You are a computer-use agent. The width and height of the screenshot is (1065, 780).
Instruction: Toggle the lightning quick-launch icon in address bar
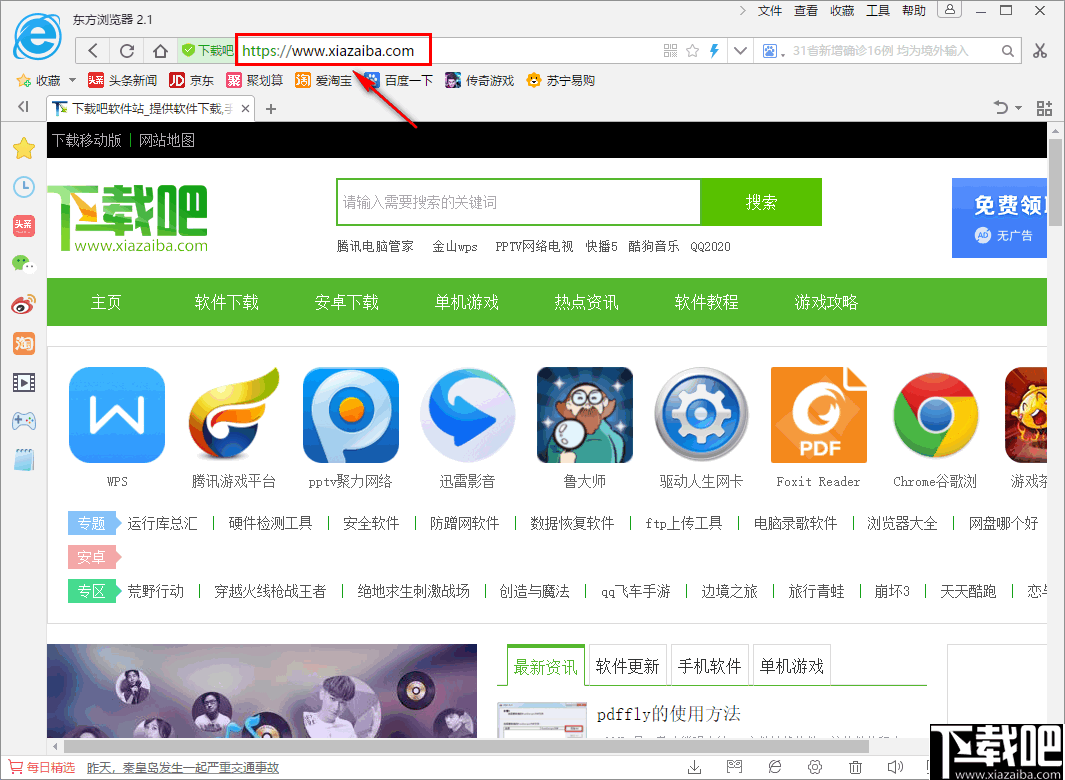713,50
